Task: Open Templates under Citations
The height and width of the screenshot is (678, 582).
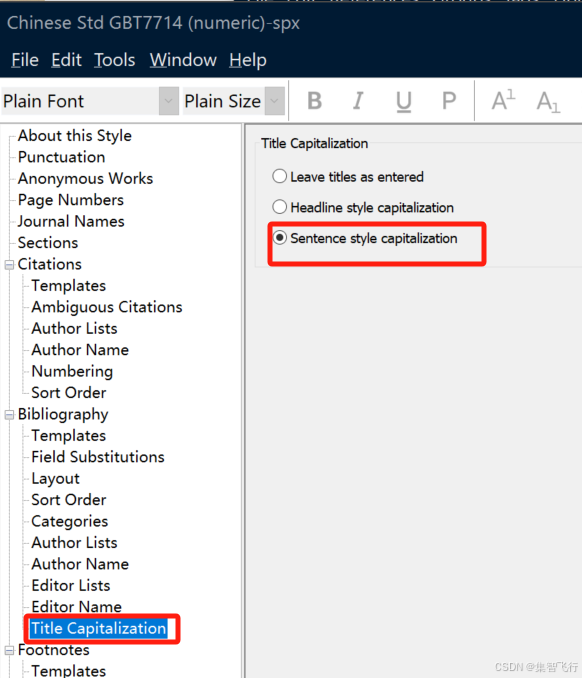Action: [x=68, y=285]
